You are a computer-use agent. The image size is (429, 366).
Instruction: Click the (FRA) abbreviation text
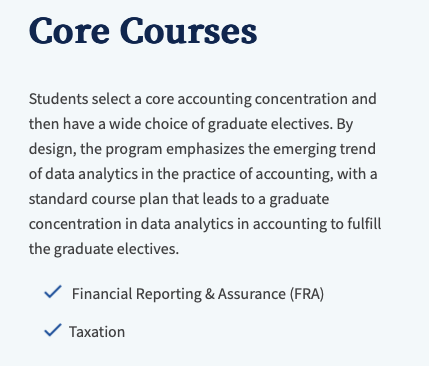307,294
